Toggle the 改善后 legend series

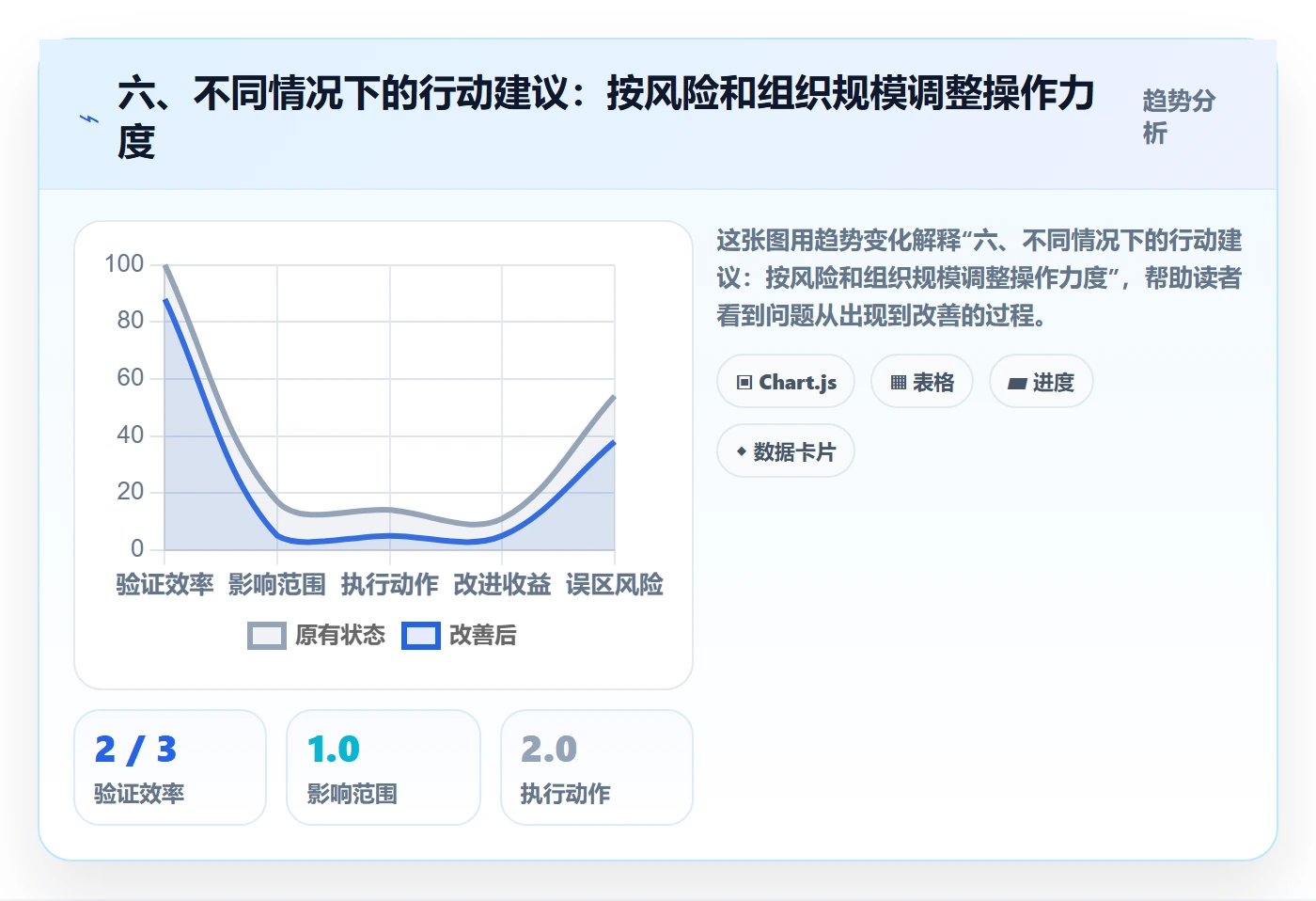[459, 636]
